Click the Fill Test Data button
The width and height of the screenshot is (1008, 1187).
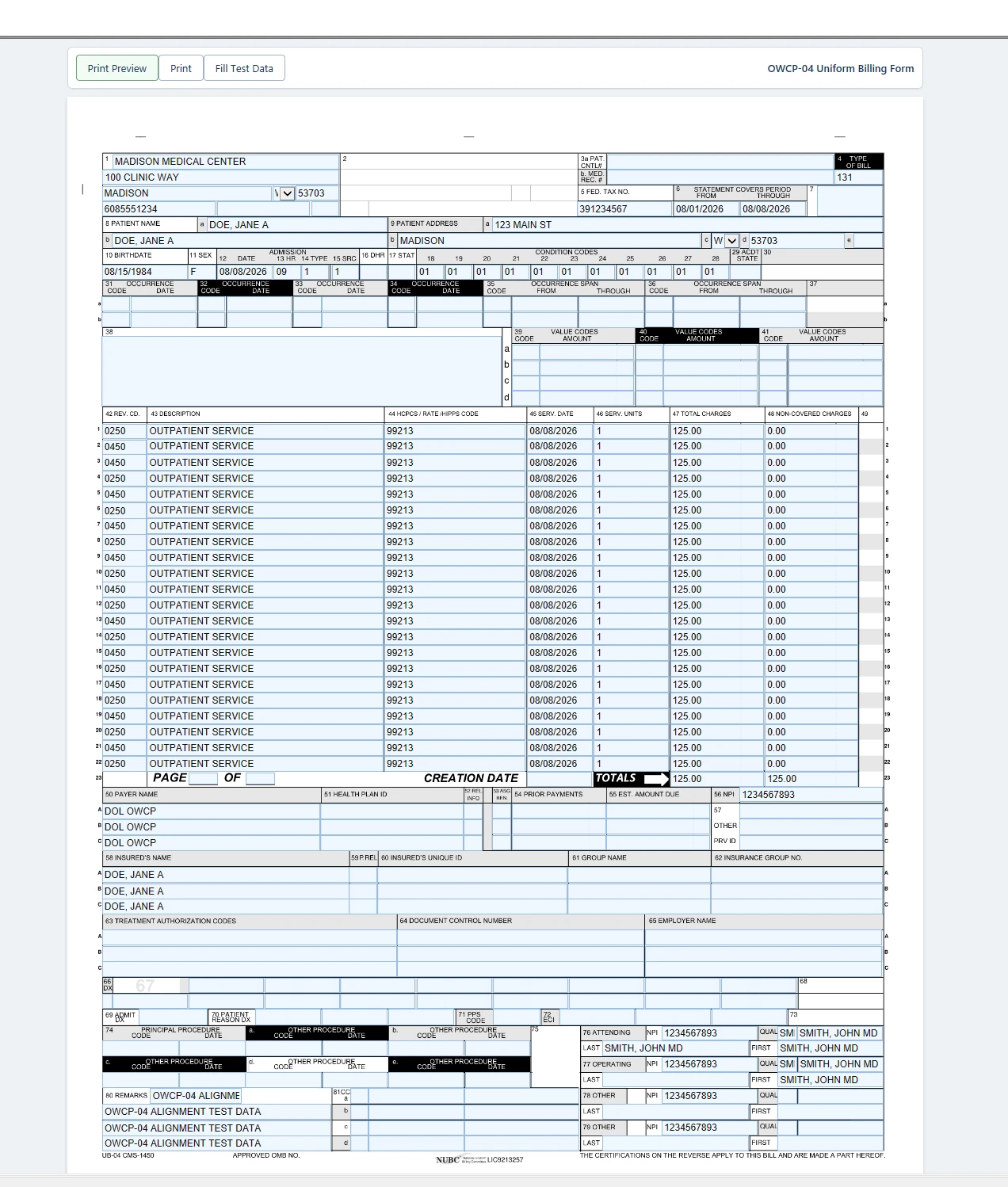coord(244,68)
